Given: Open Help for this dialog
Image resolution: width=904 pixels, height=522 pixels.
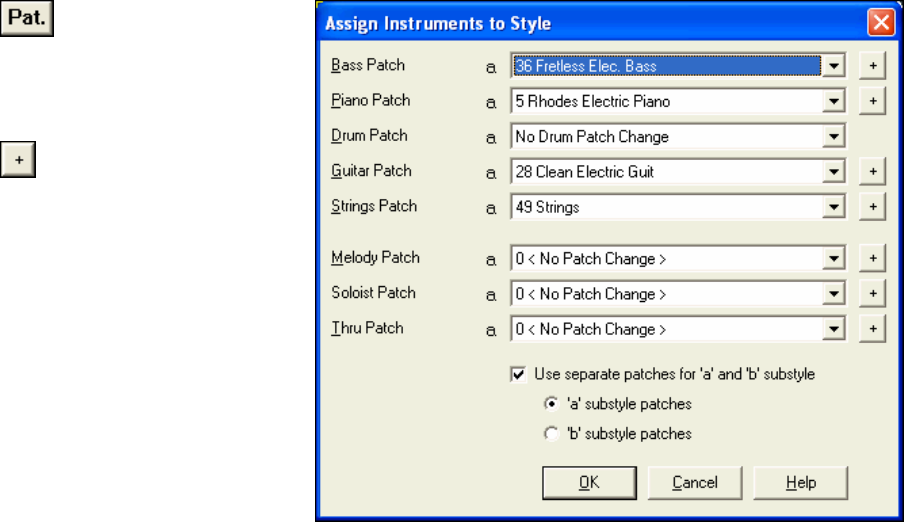Looking at the screenshot, I should tap(801, 483).
